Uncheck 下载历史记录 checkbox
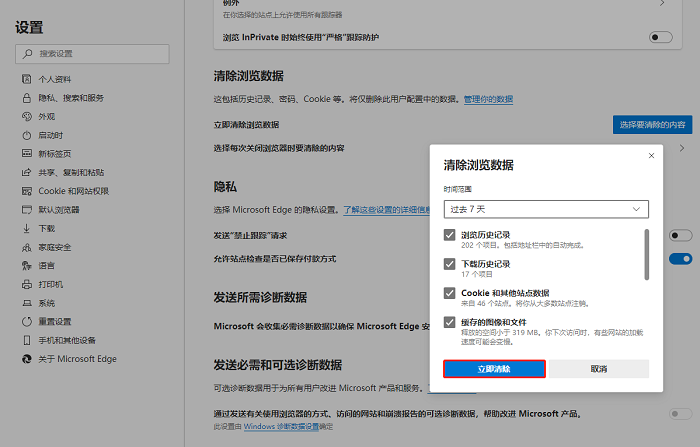Screen dimensions: 700x447 (x=450, y=264)
